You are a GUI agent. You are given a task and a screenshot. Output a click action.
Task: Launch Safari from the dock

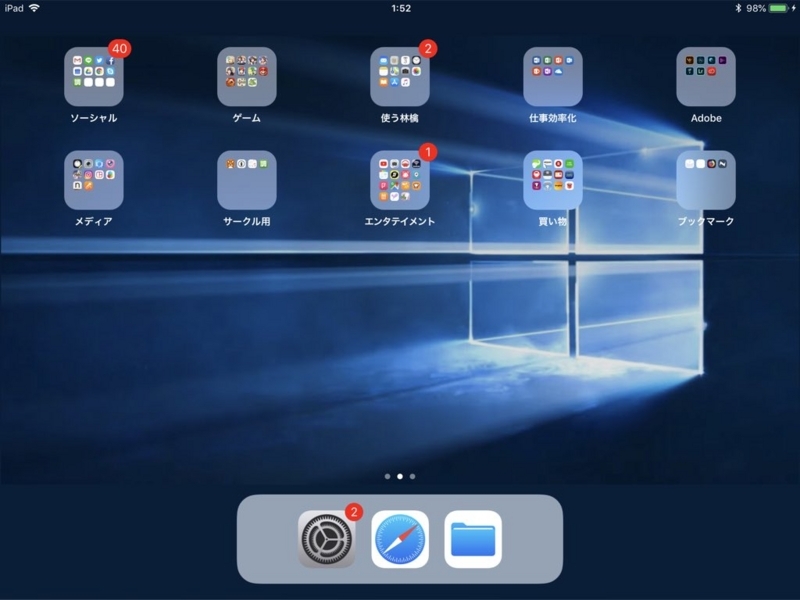[x=400, y=539]
